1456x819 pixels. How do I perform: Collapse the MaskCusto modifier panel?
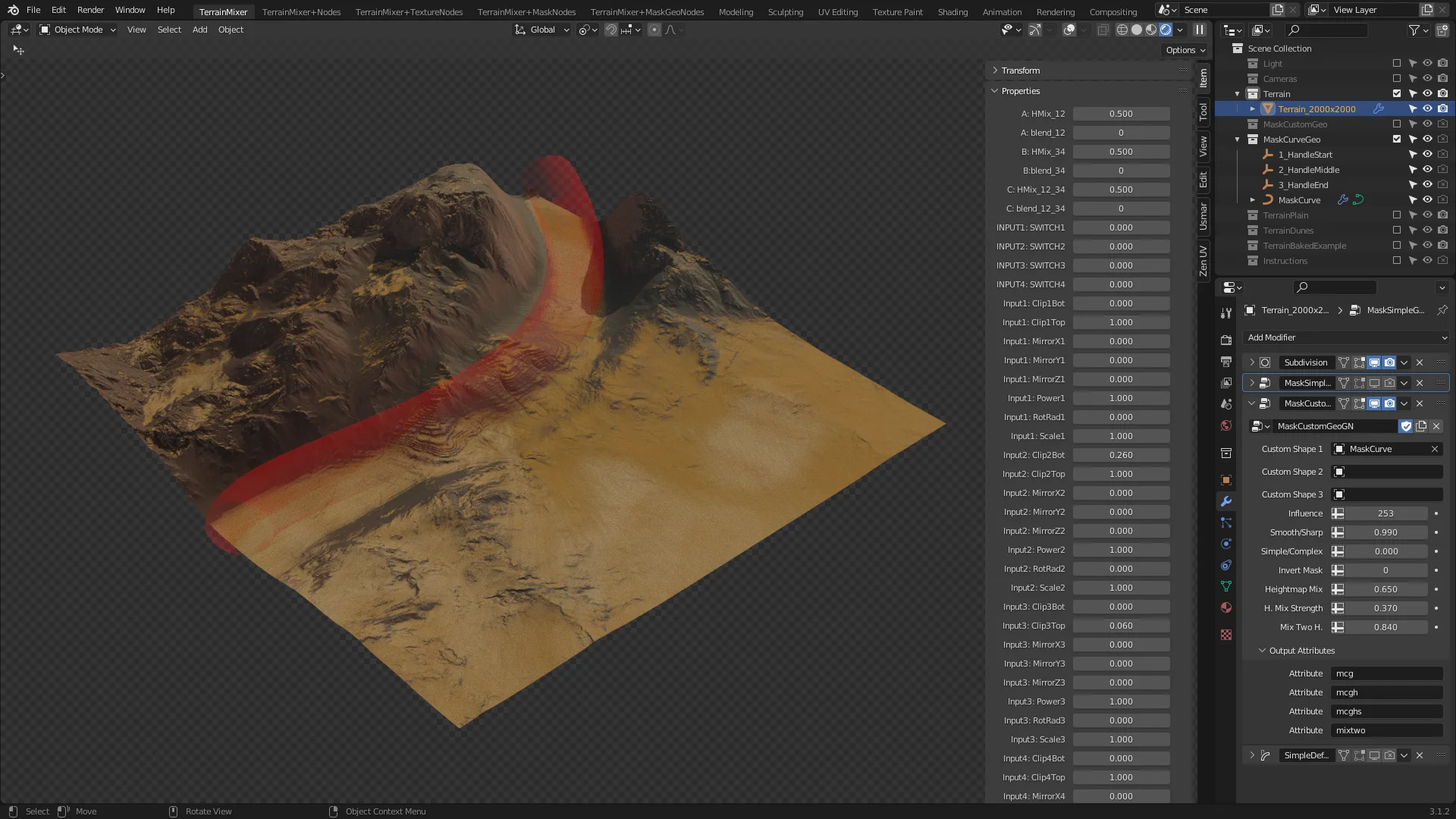point(1252,403)
